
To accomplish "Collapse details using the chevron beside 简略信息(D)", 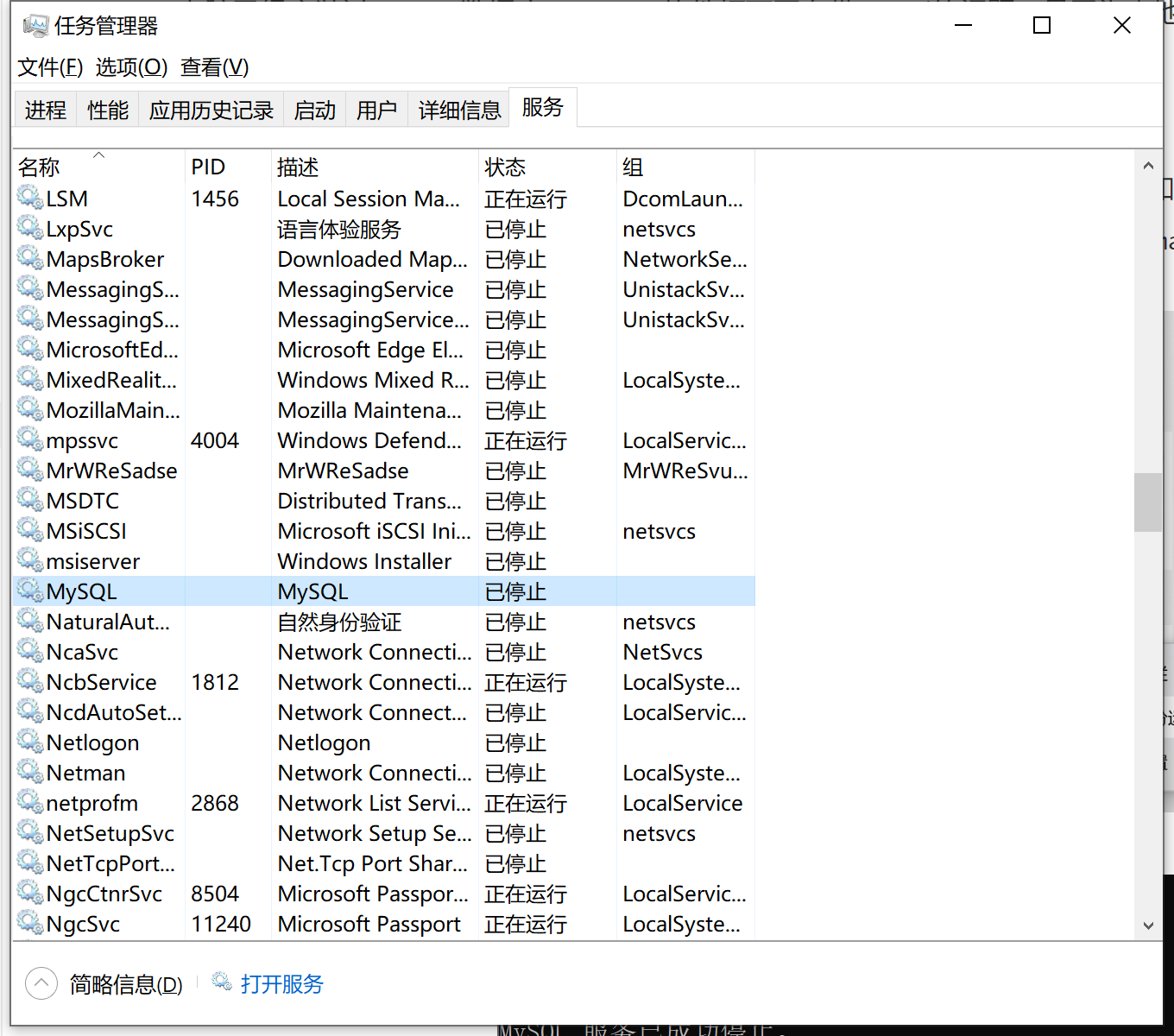I will coord(41,983).
